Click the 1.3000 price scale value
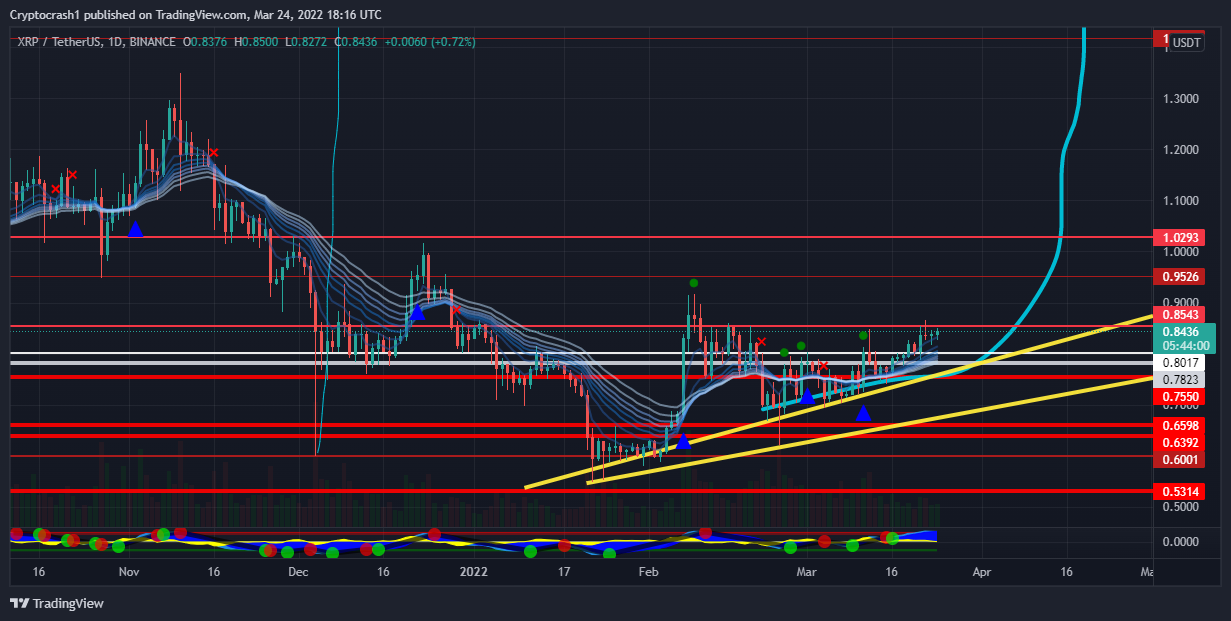Image resolution: width=1231 pixels, height=621 pixels. (x=1181, y=99)
